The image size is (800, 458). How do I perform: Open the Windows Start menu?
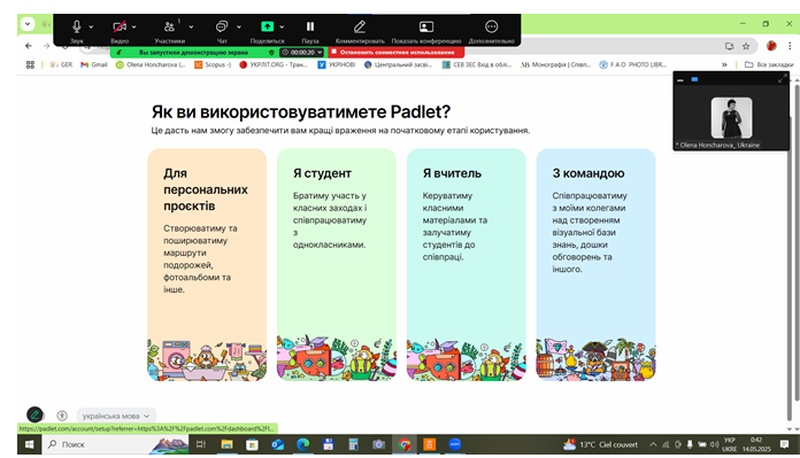coord(29,444)
